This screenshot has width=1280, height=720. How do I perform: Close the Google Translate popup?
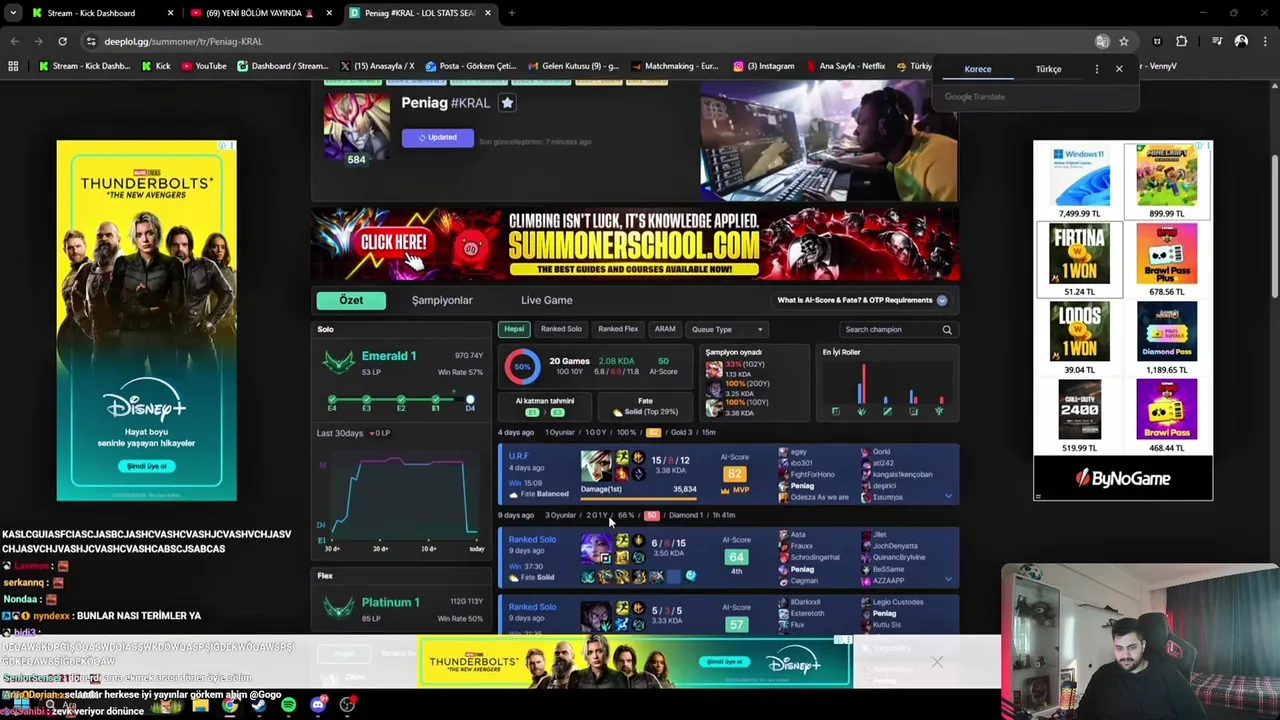pyautogui.click(x=1119, y=69)
